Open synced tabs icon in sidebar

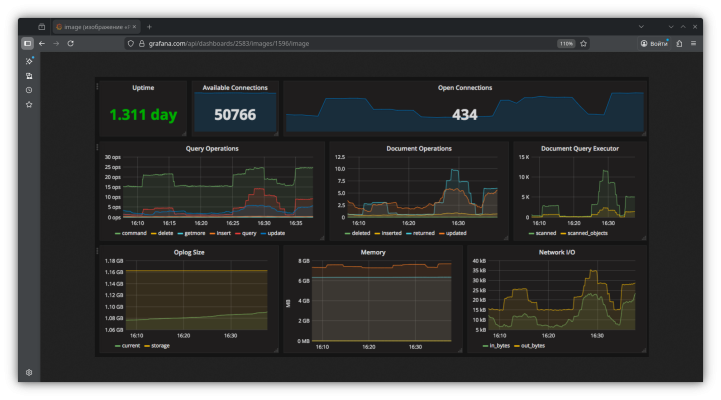[29, 76]
